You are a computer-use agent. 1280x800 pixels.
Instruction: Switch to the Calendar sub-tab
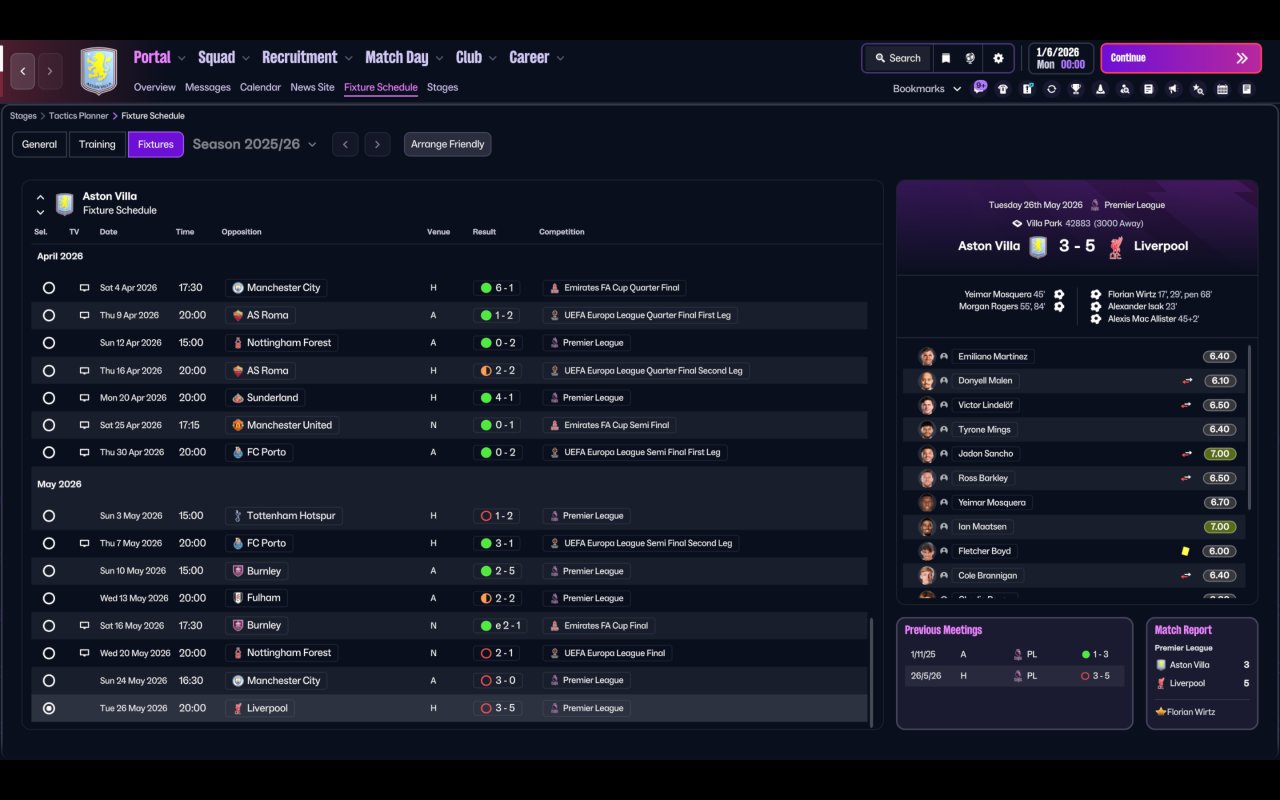click(x=260, y=87)
